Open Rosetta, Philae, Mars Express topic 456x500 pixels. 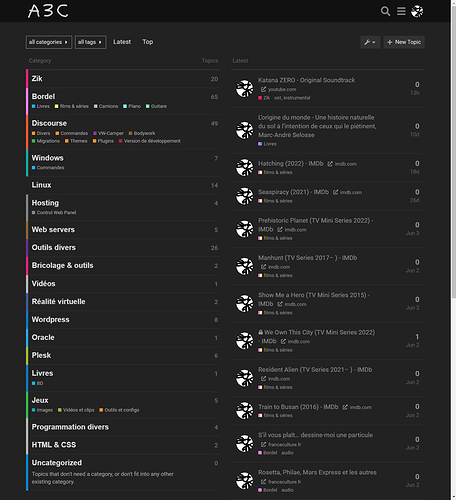tap(317, 473)
